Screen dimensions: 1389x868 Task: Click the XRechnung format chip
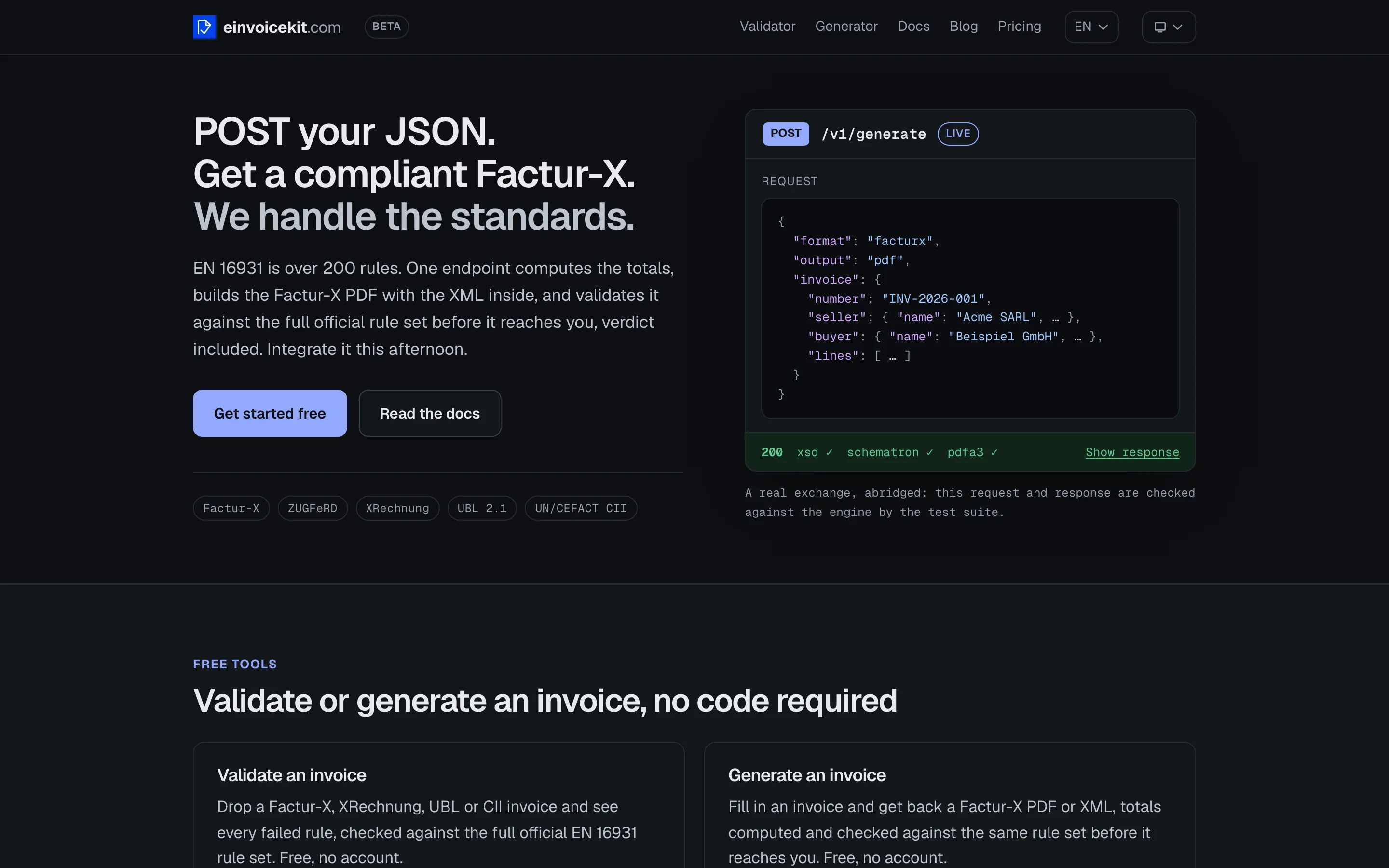pyautogui.click(x=397, y=508)
